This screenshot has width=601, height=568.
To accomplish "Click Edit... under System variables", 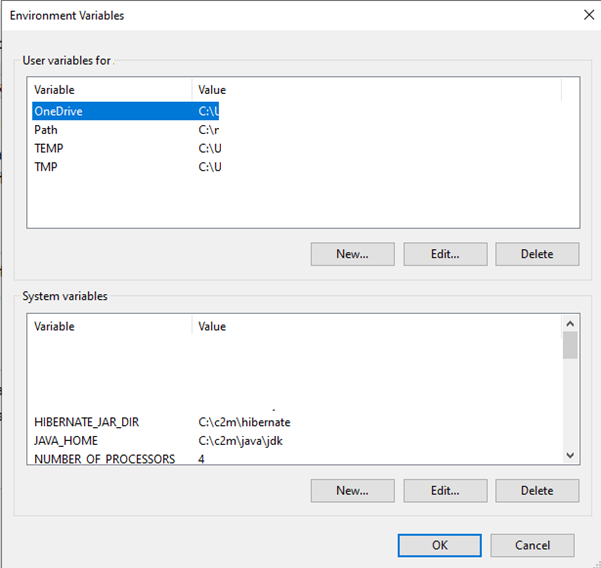I will [x=445, y=490].
